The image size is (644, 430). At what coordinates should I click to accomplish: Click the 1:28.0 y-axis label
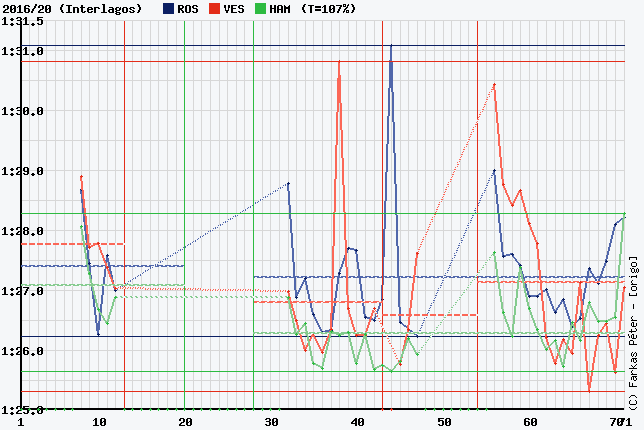(x=23, y=231)
